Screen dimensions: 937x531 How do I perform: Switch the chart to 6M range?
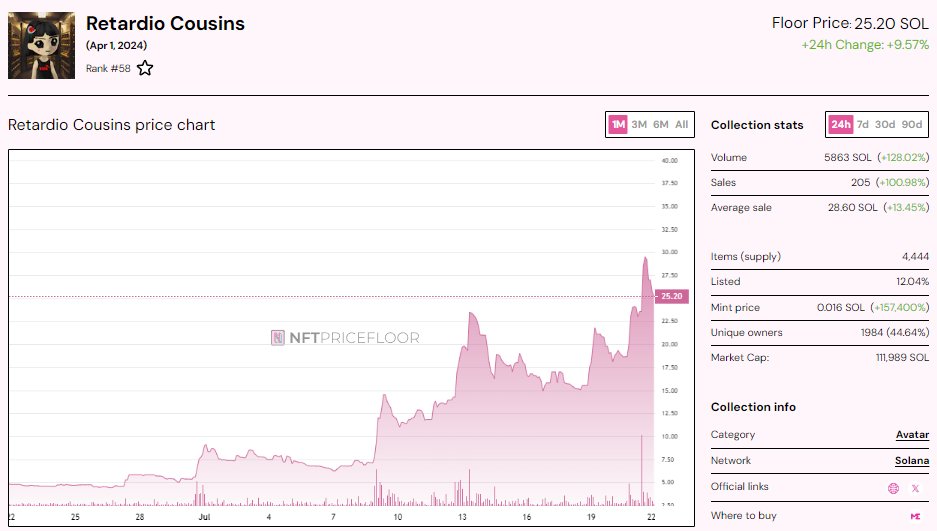point(660,124)
